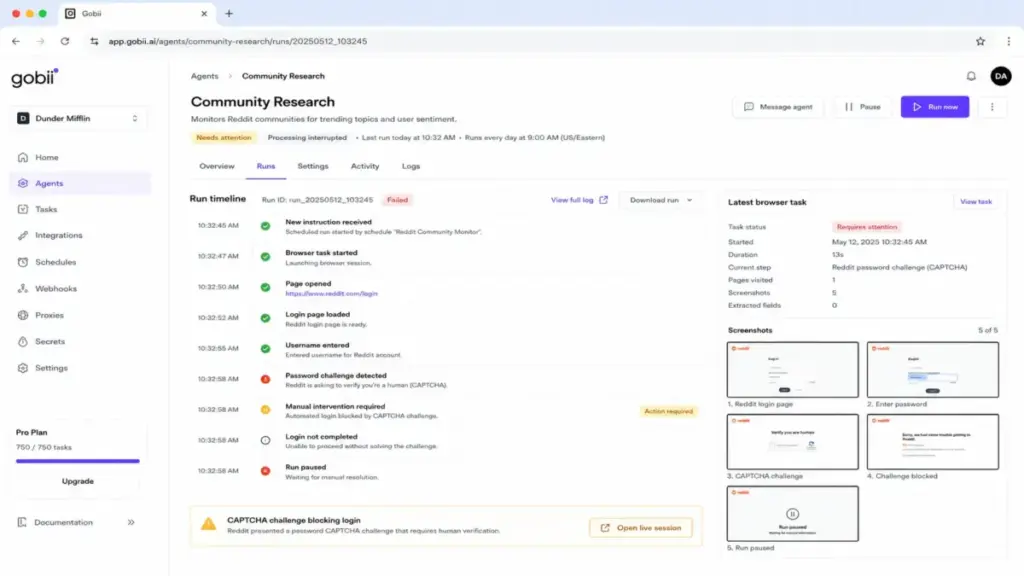Click yellow icon for Manual intervention required
This screenshot has width=1024, height=576.
pos(265,410)
